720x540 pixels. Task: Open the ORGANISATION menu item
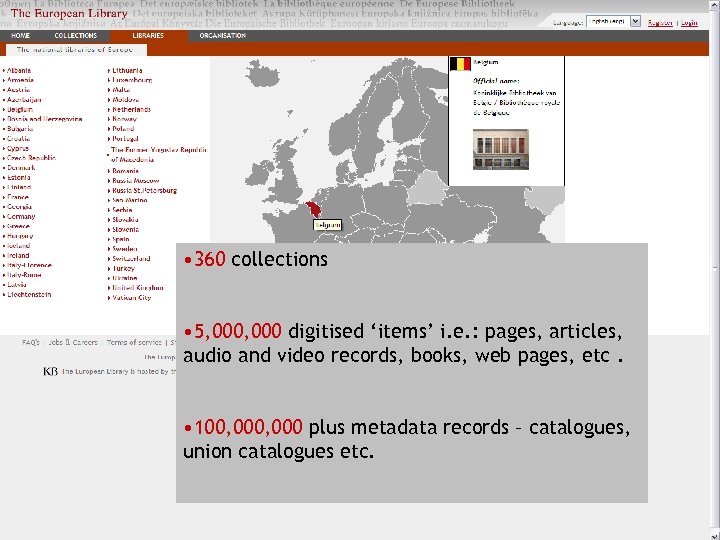[223, 36]
